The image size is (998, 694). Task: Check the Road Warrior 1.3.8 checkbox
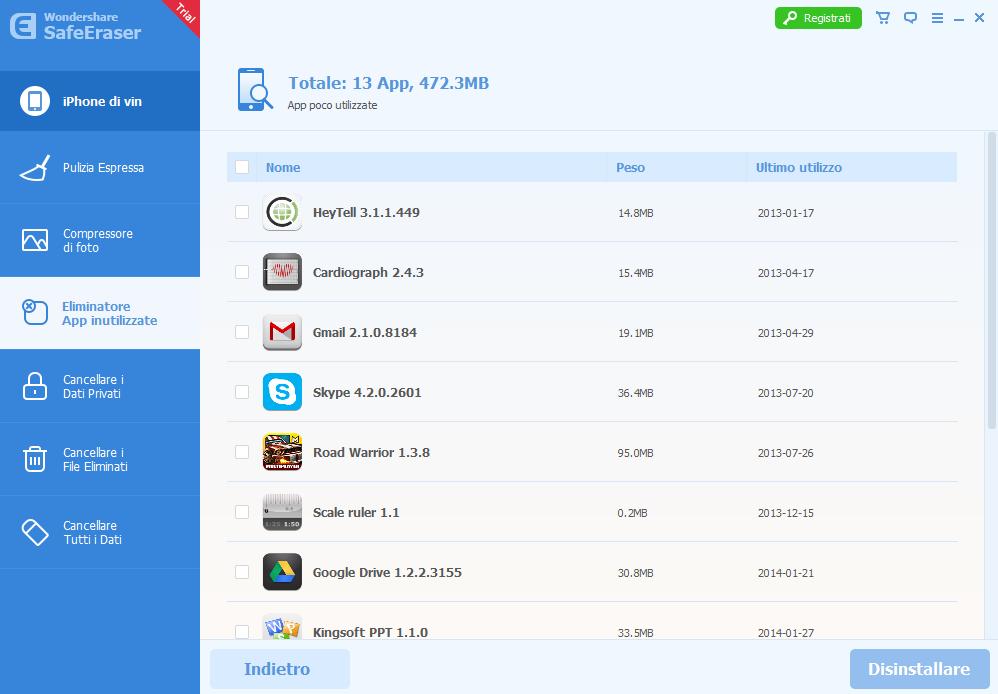[242, 451]
